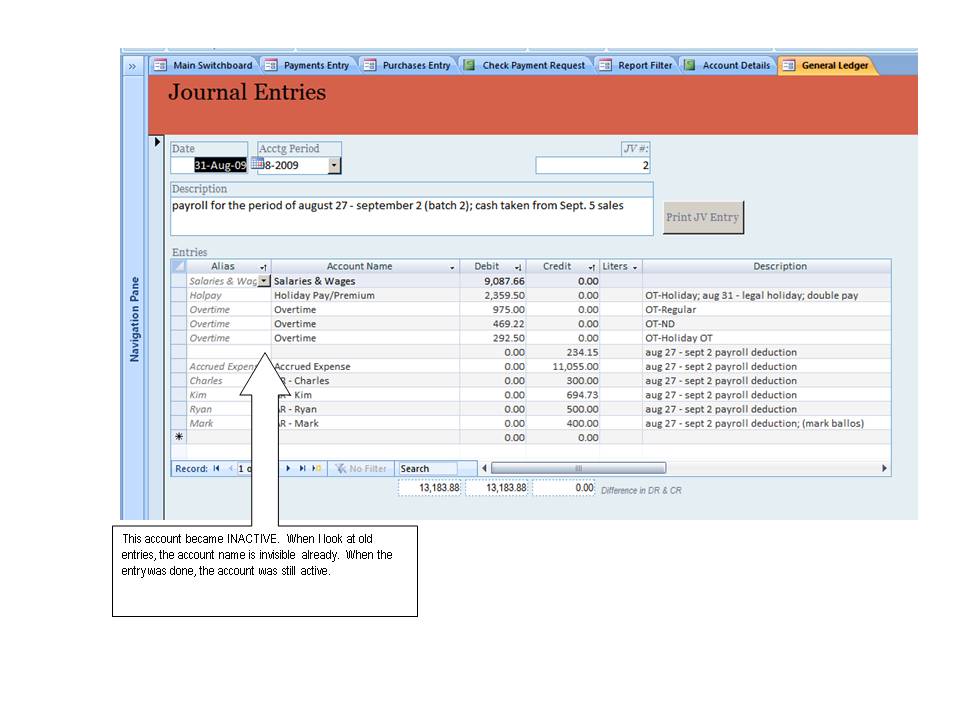Click the OT-ND description cell

767,324
